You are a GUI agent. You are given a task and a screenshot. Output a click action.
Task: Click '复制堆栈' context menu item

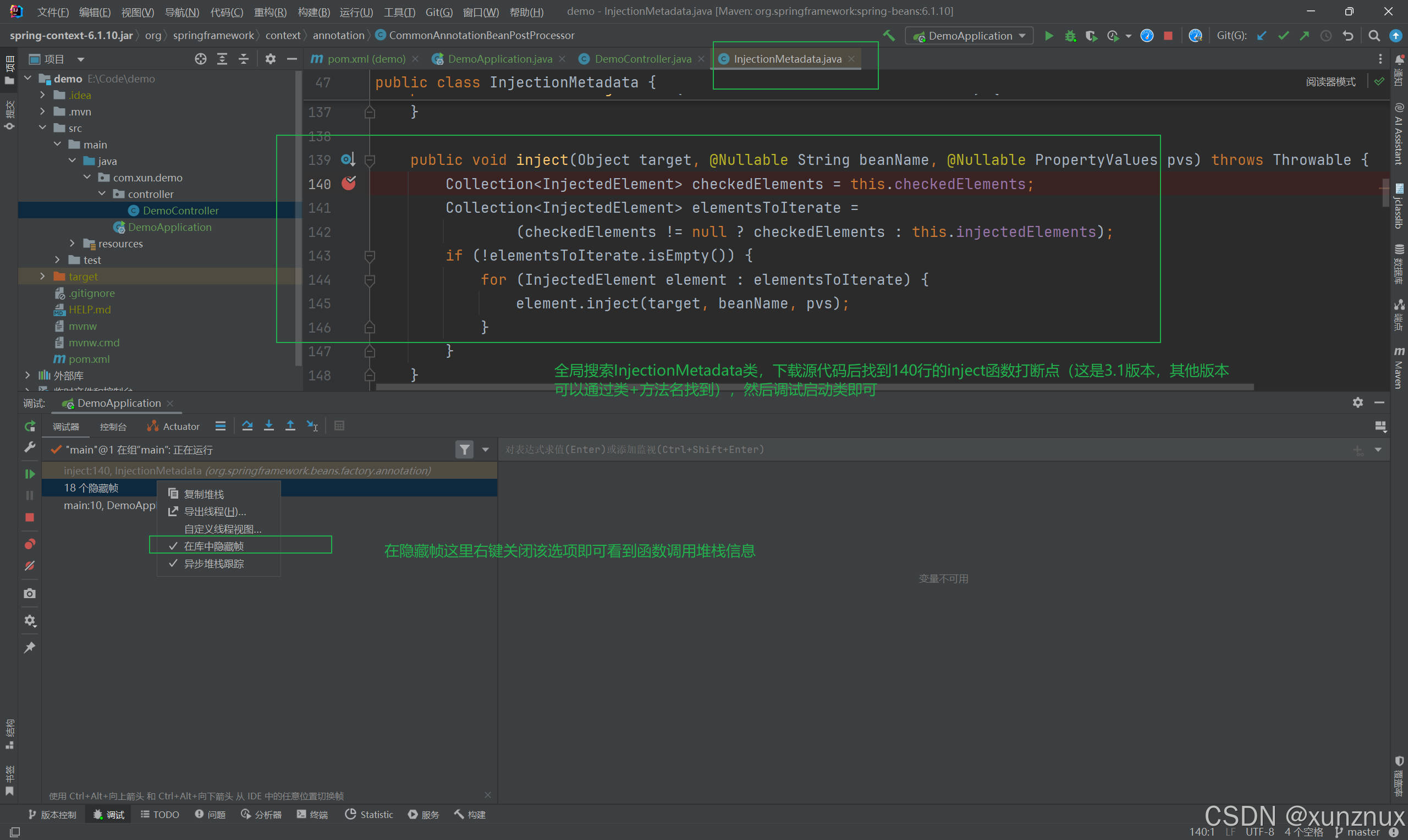204,493
